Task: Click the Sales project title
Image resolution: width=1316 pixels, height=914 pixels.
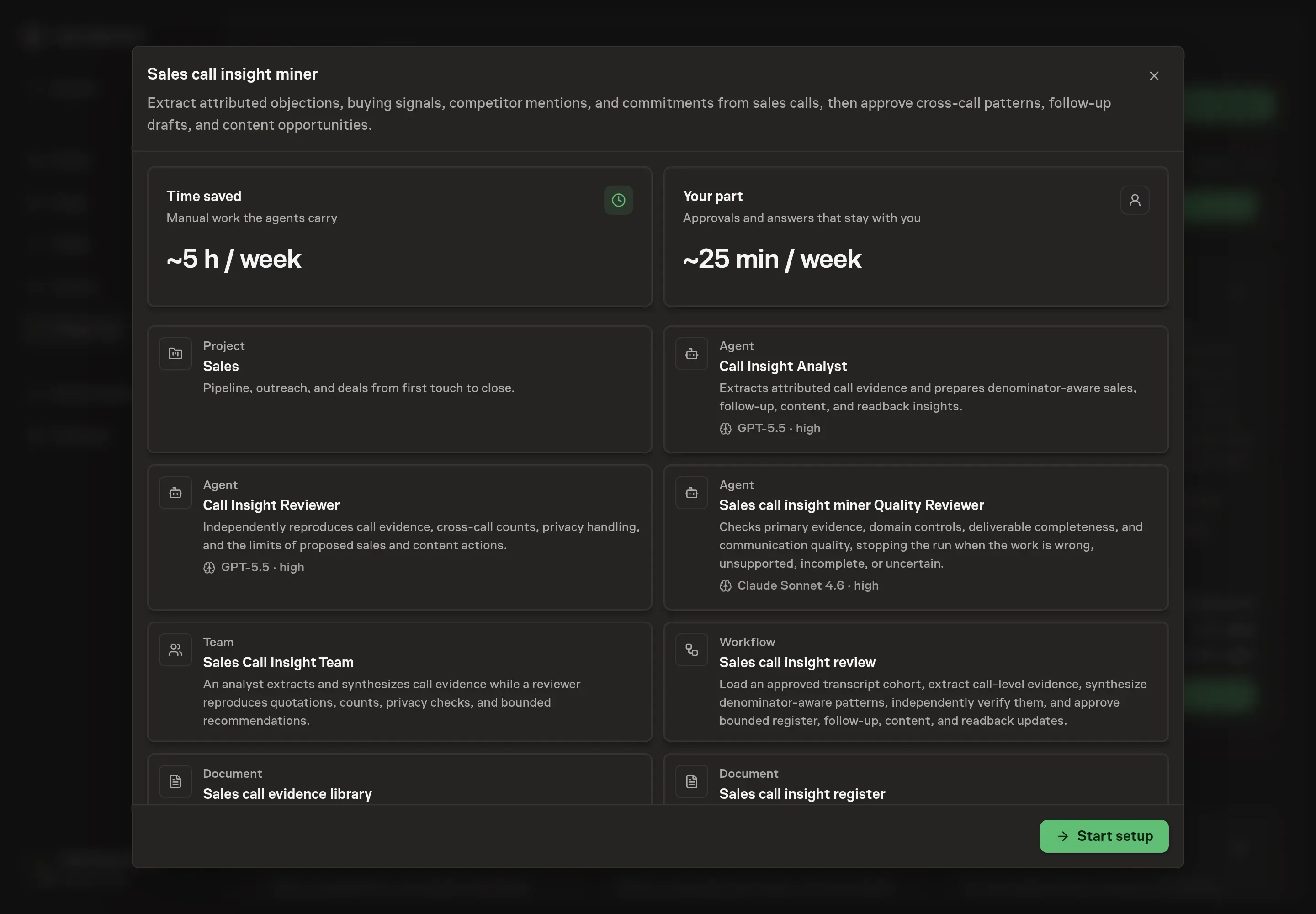Action: point(221,367)
